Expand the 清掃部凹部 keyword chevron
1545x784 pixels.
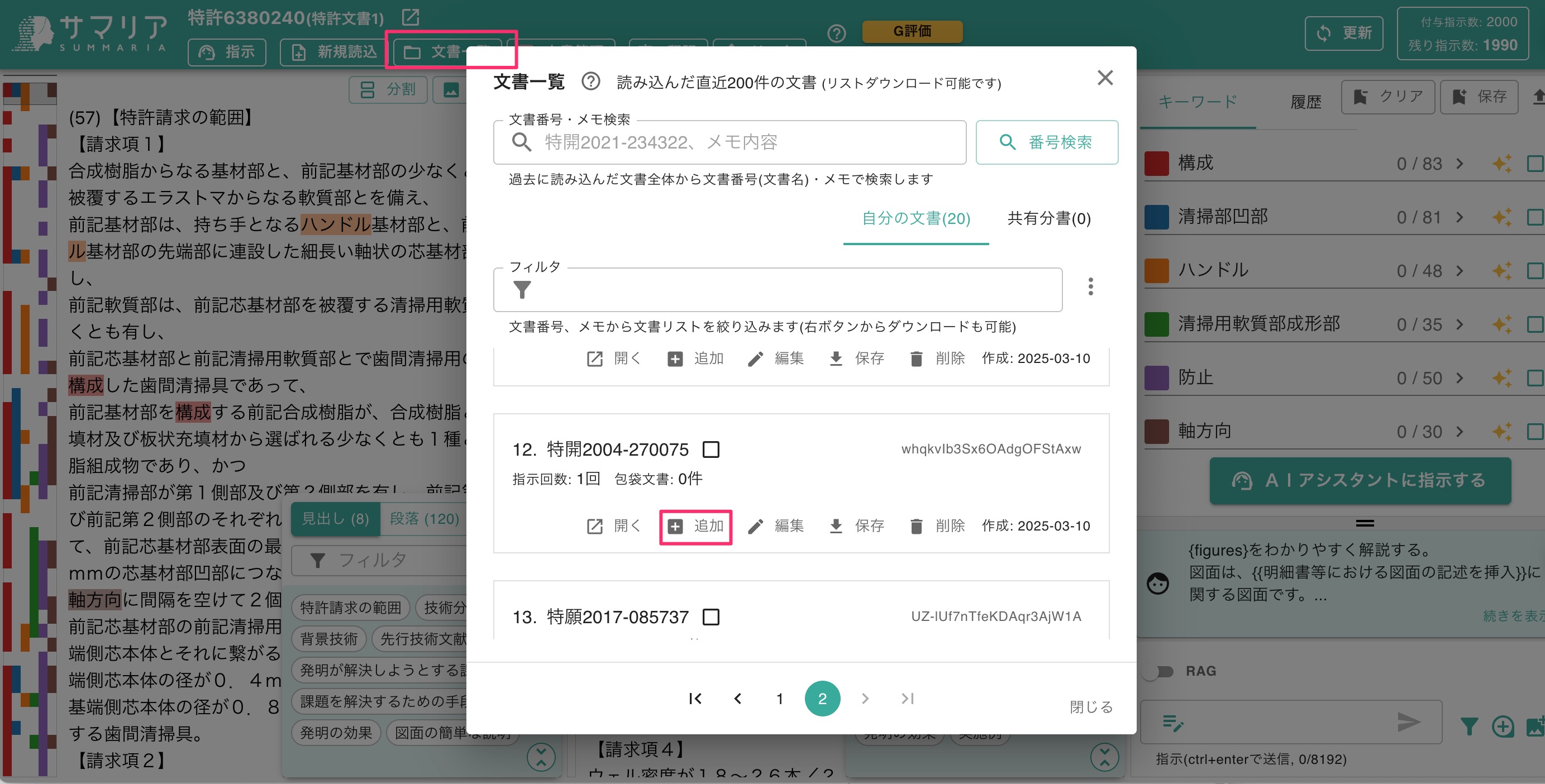click(1459, 217)
